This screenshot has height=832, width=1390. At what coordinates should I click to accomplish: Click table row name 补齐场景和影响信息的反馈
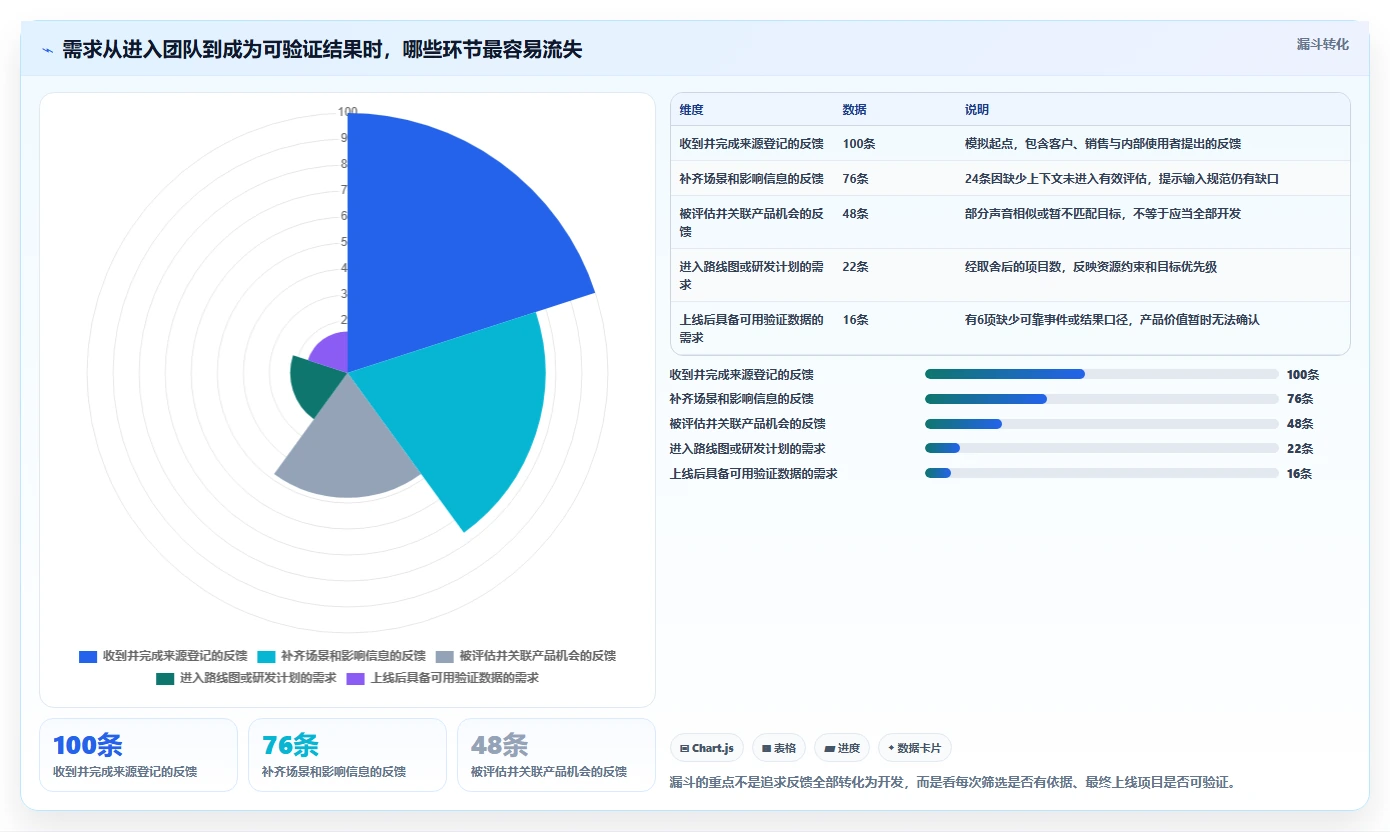(752, 179)
